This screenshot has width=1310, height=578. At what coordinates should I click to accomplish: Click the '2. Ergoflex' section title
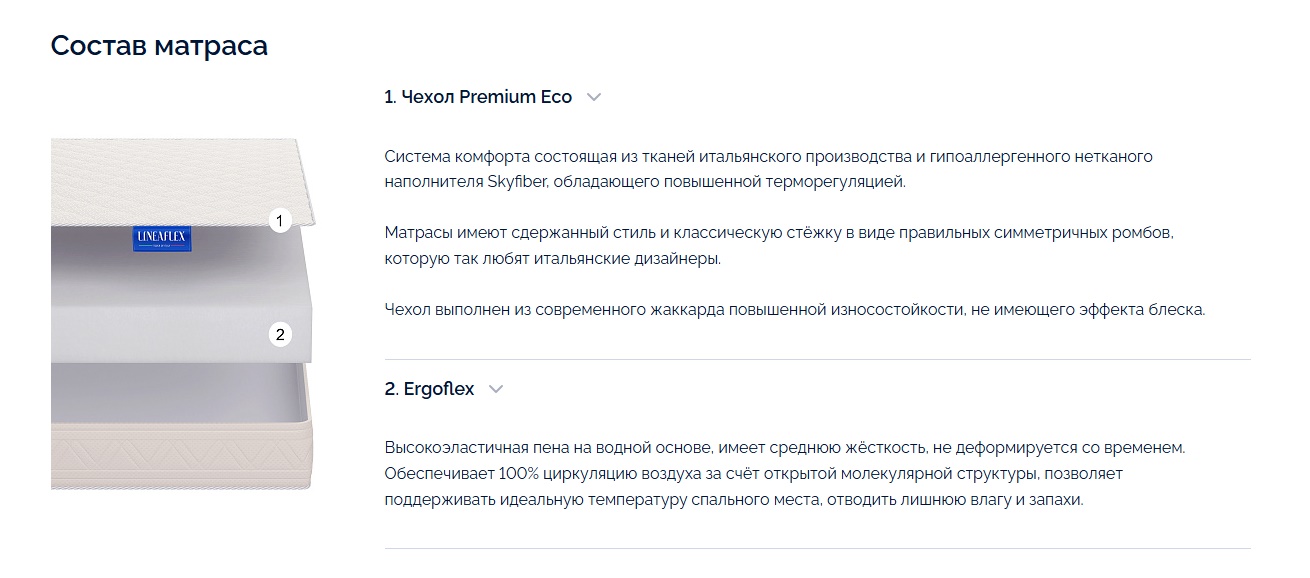point(429,389)
